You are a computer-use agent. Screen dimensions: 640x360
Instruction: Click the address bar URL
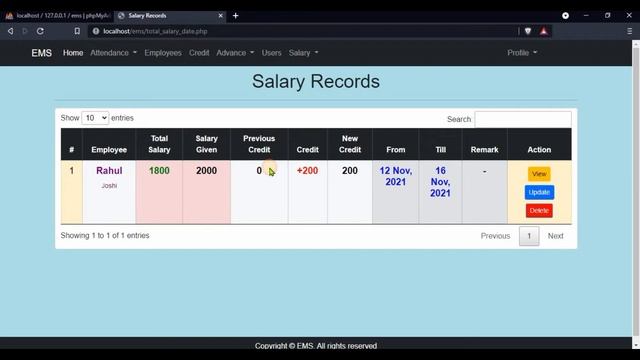point(155,31)
